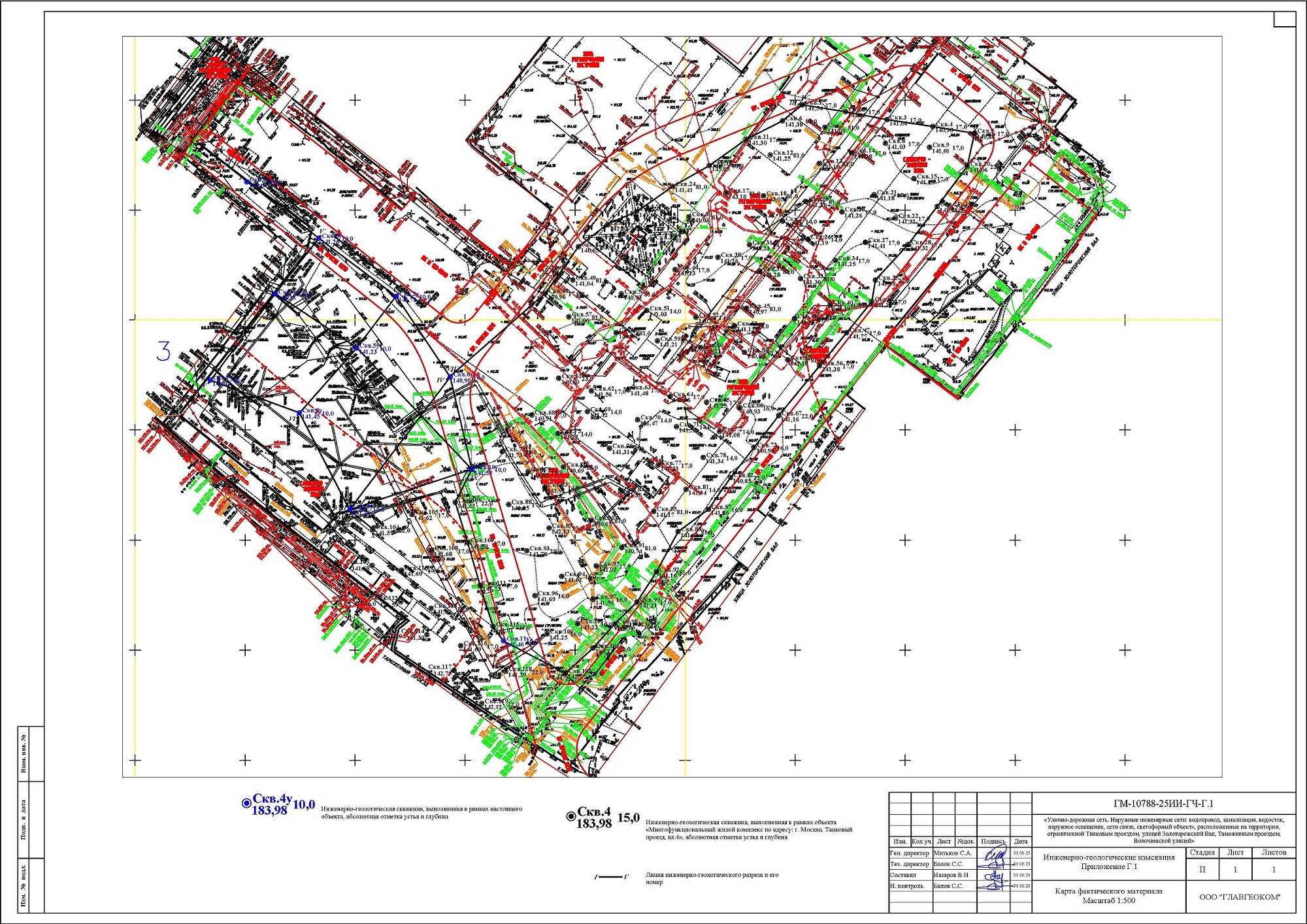The height and width of the screenshot is (924, 1307).
Task: Click the Скв.96 borehole marker
Action: [535, 597]
